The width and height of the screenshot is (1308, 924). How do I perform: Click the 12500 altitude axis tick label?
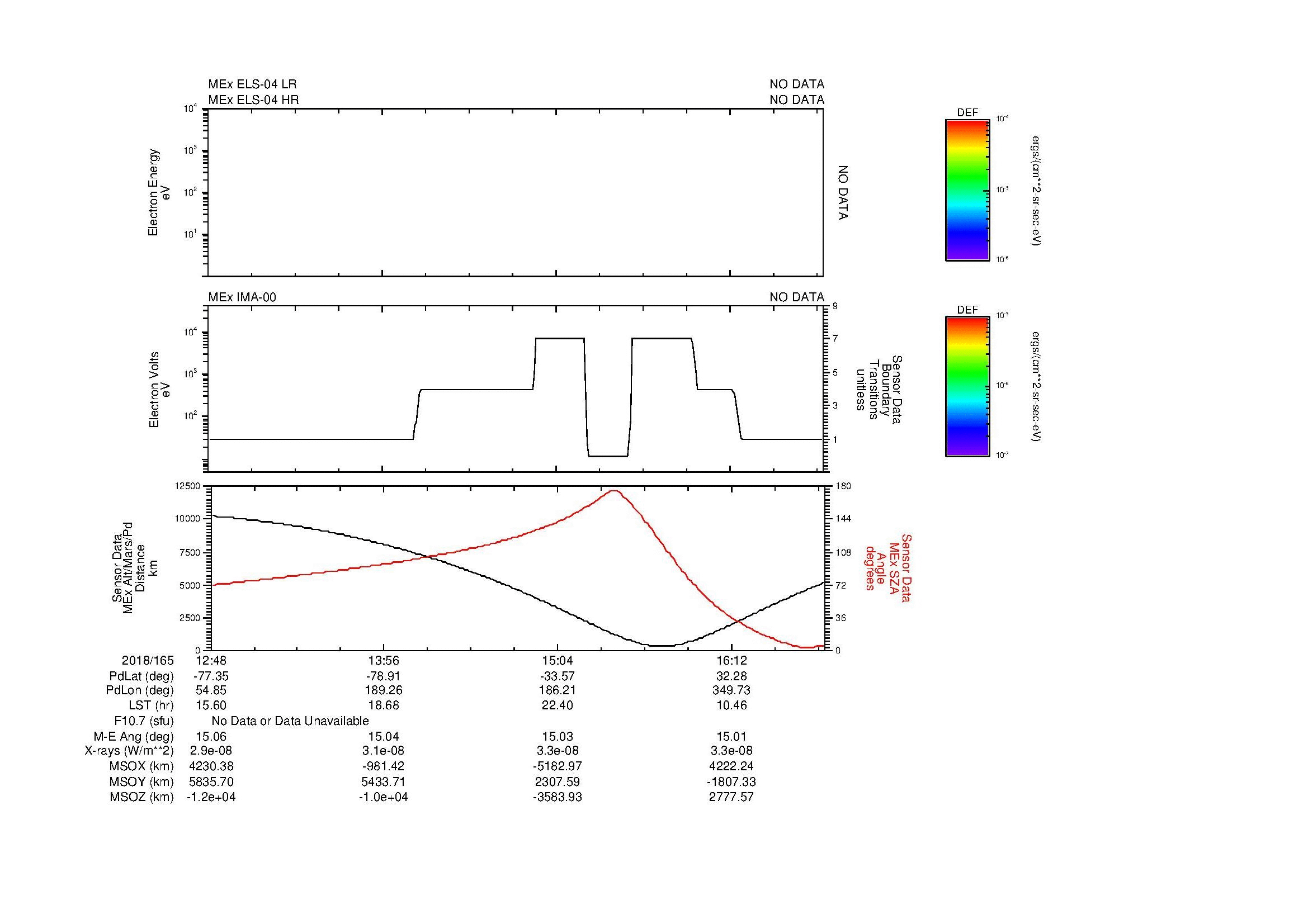pos(187,486)
